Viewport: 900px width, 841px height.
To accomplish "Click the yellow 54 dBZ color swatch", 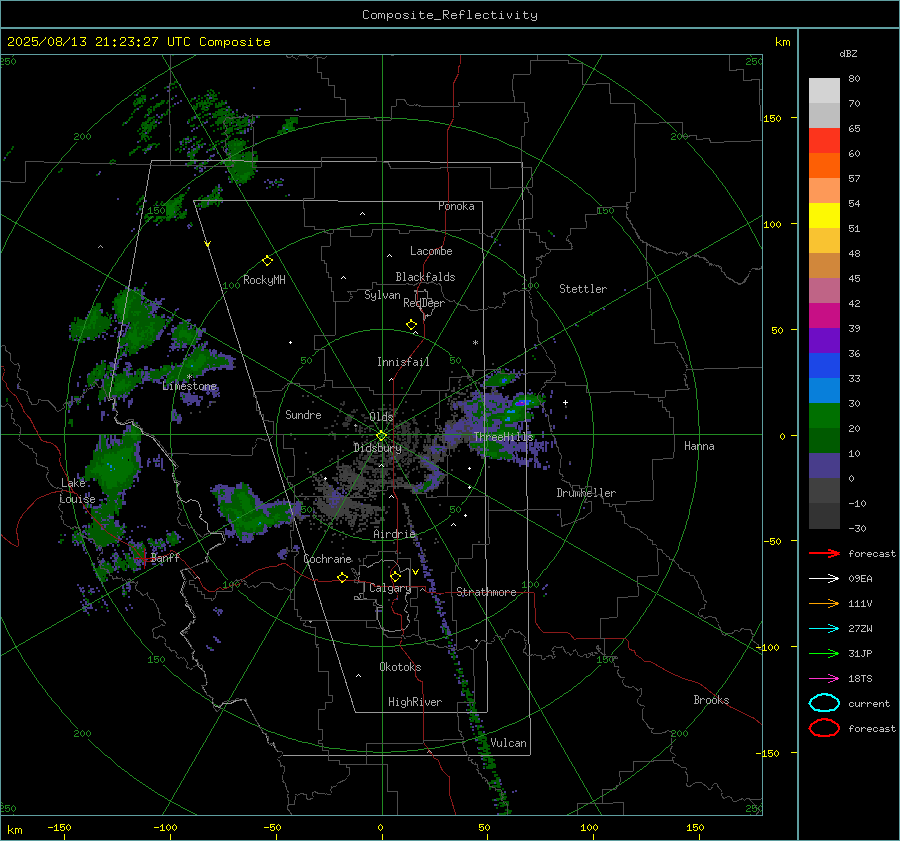I will coord(824,215).
